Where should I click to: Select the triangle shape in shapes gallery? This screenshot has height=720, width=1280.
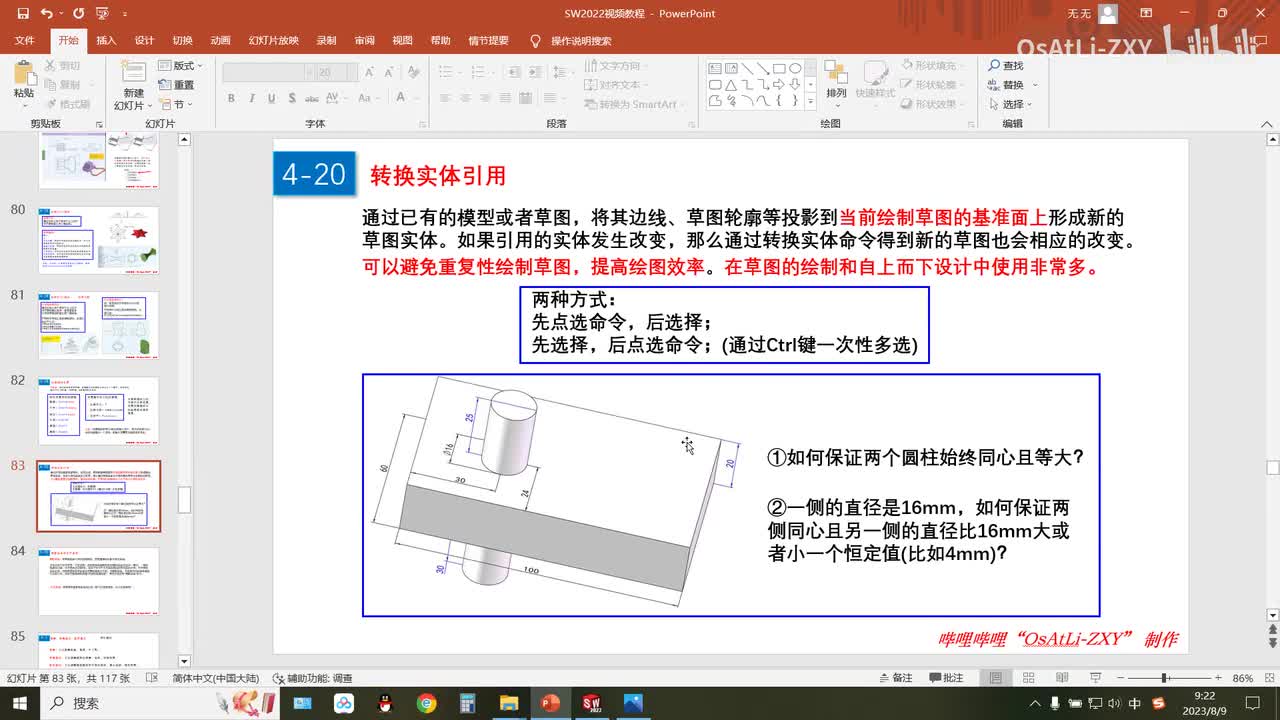[731, 85]
